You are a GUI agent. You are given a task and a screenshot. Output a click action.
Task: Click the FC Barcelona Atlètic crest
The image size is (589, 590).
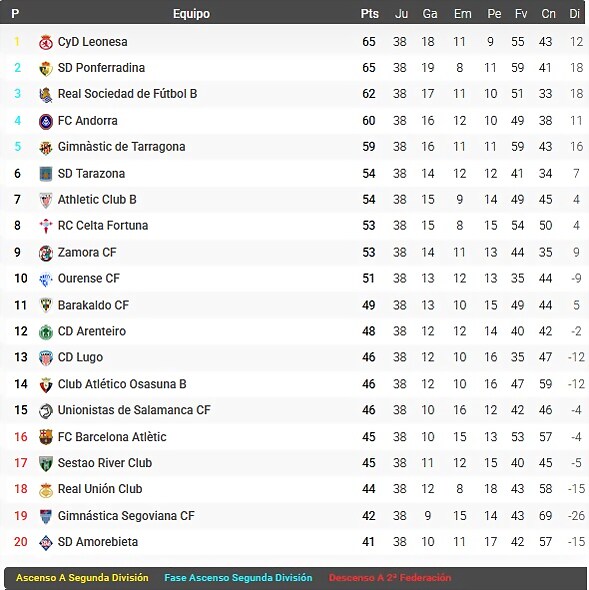click(x=46, y=437)
